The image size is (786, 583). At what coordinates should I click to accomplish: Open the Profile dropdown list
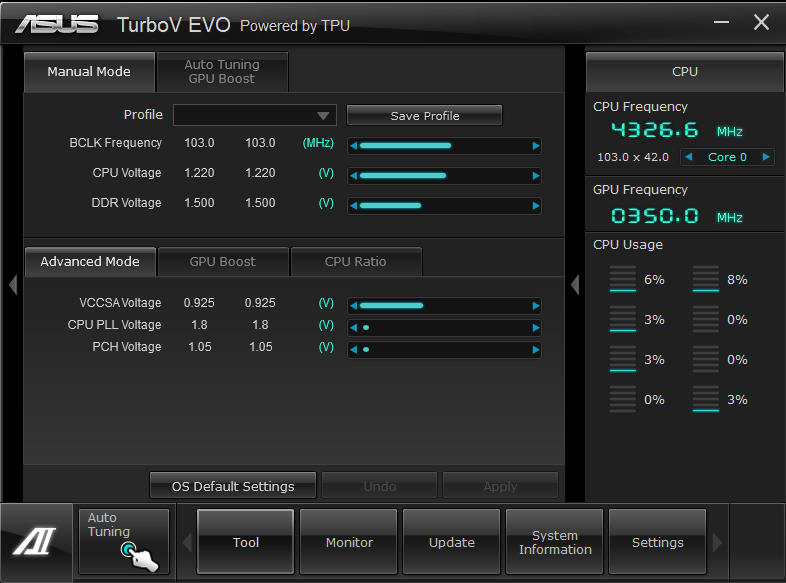[255, 115]
